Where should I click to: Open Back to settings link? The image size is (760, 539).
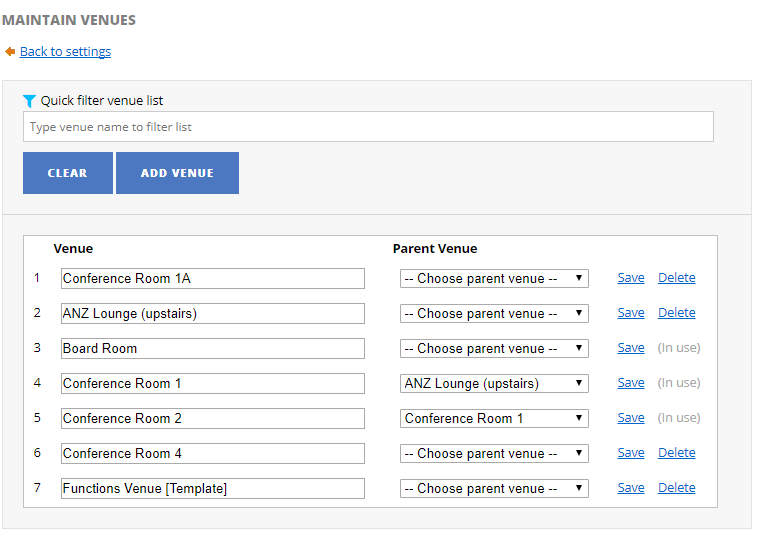point(65,51)
